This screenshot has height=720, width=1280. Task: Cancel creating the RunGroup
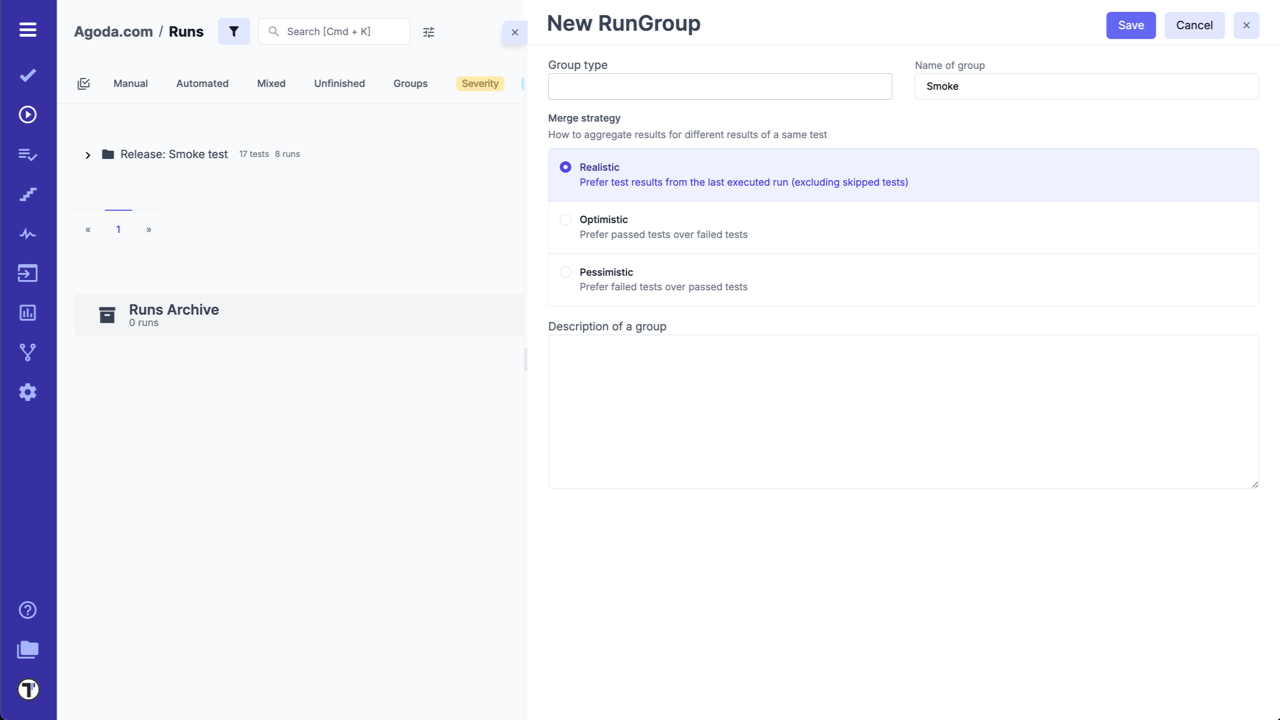click(1194, 25)
